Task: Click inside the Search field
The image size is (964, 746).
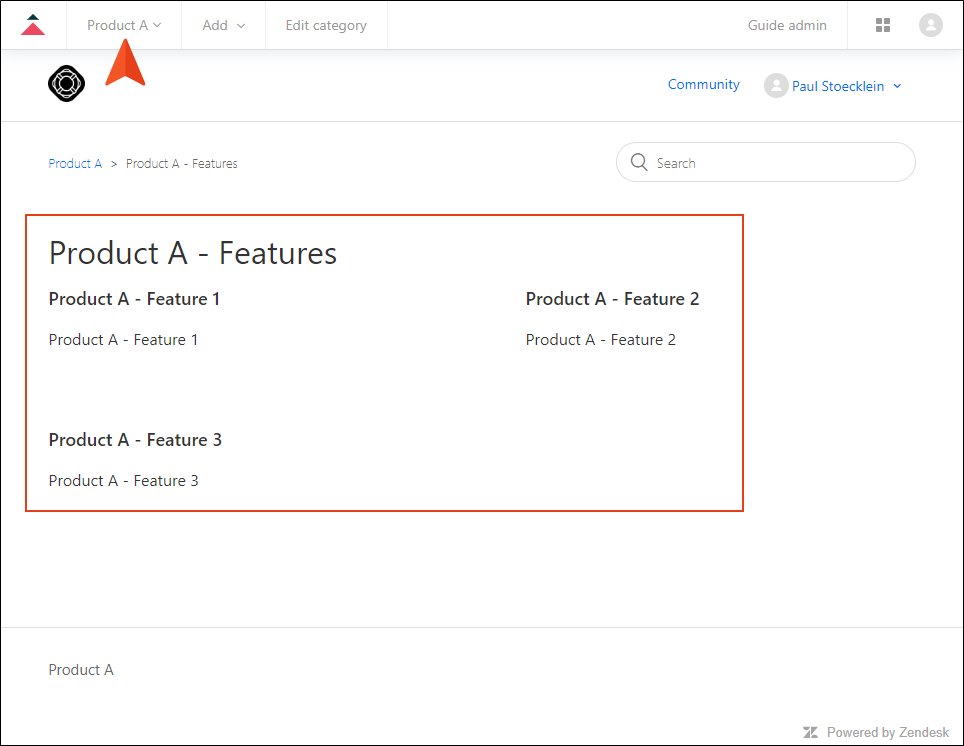Action: coord(765,162)
